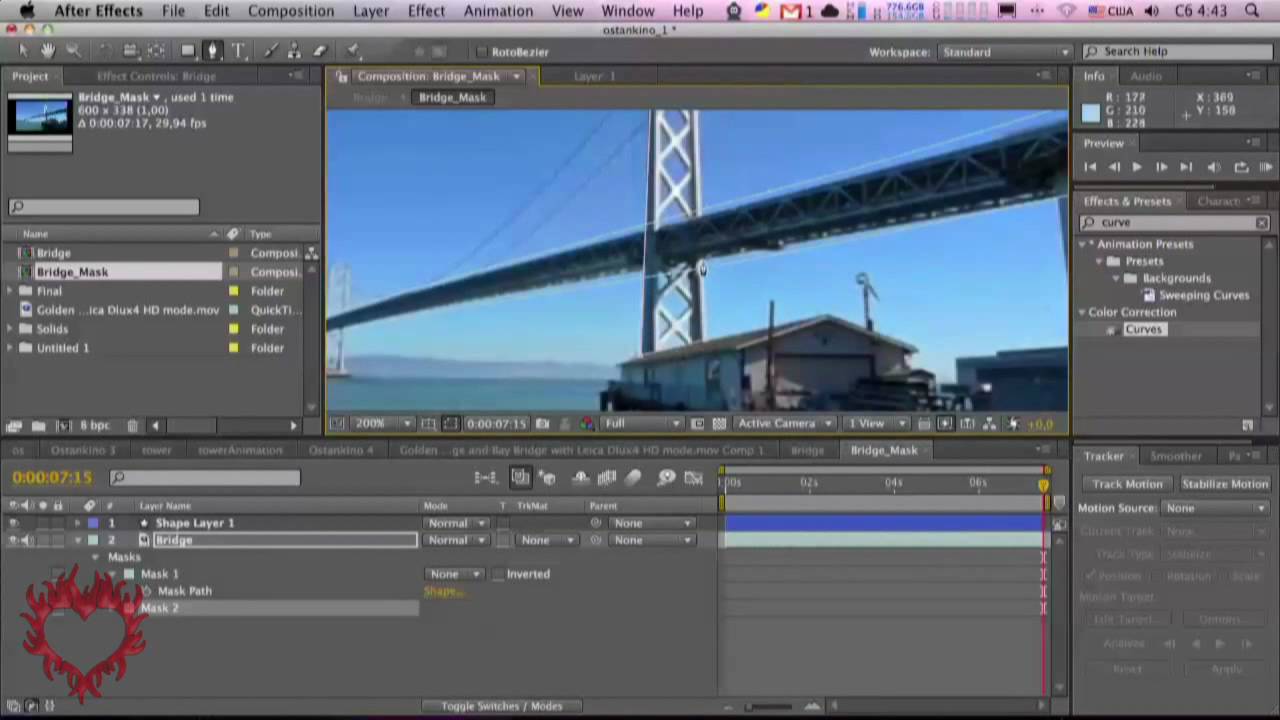
Task: Enable the RotoBezier checkbox
Action: click(481, 52)
